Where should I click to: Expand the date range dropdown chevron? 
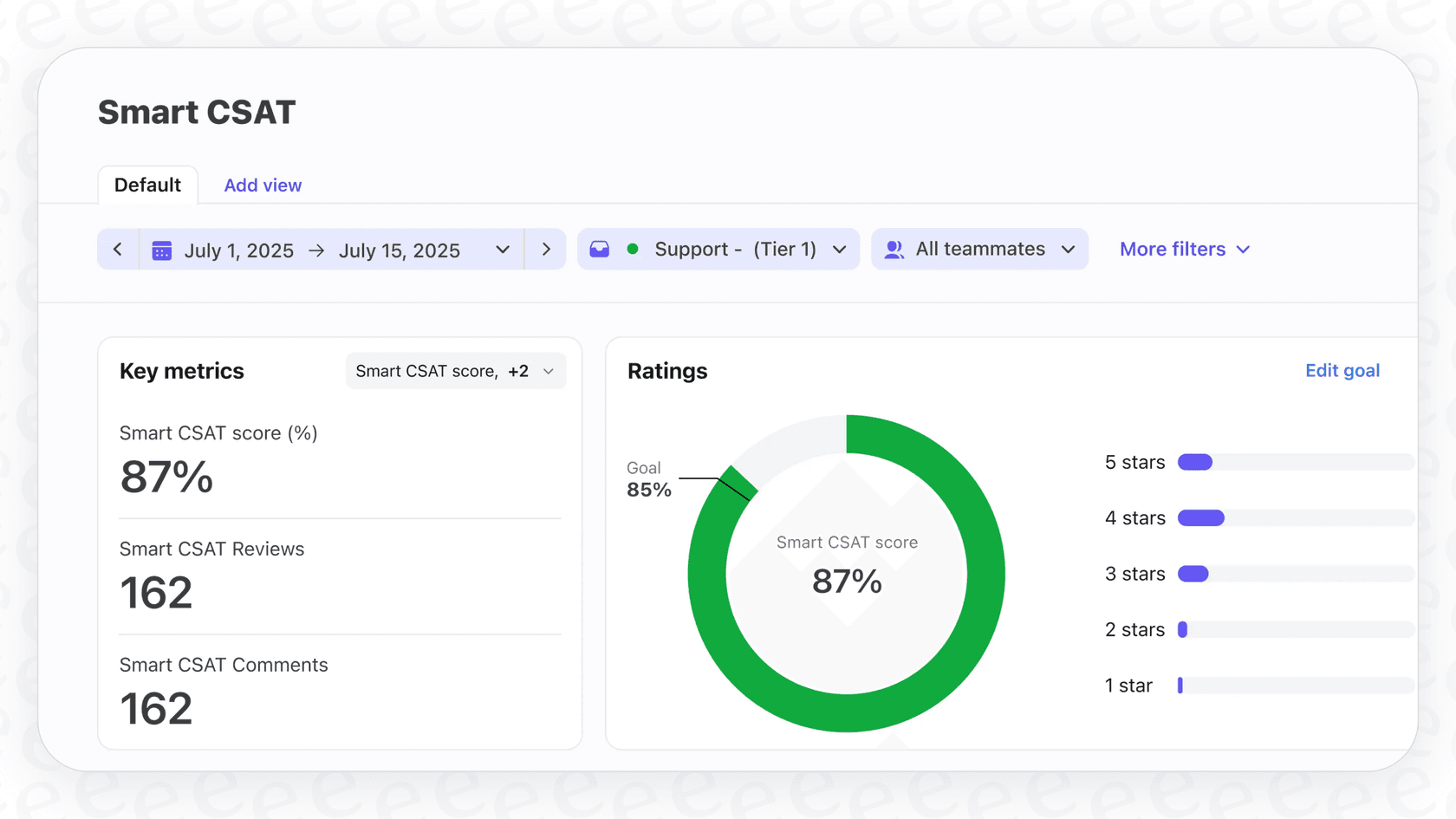(x=503, y=250)
